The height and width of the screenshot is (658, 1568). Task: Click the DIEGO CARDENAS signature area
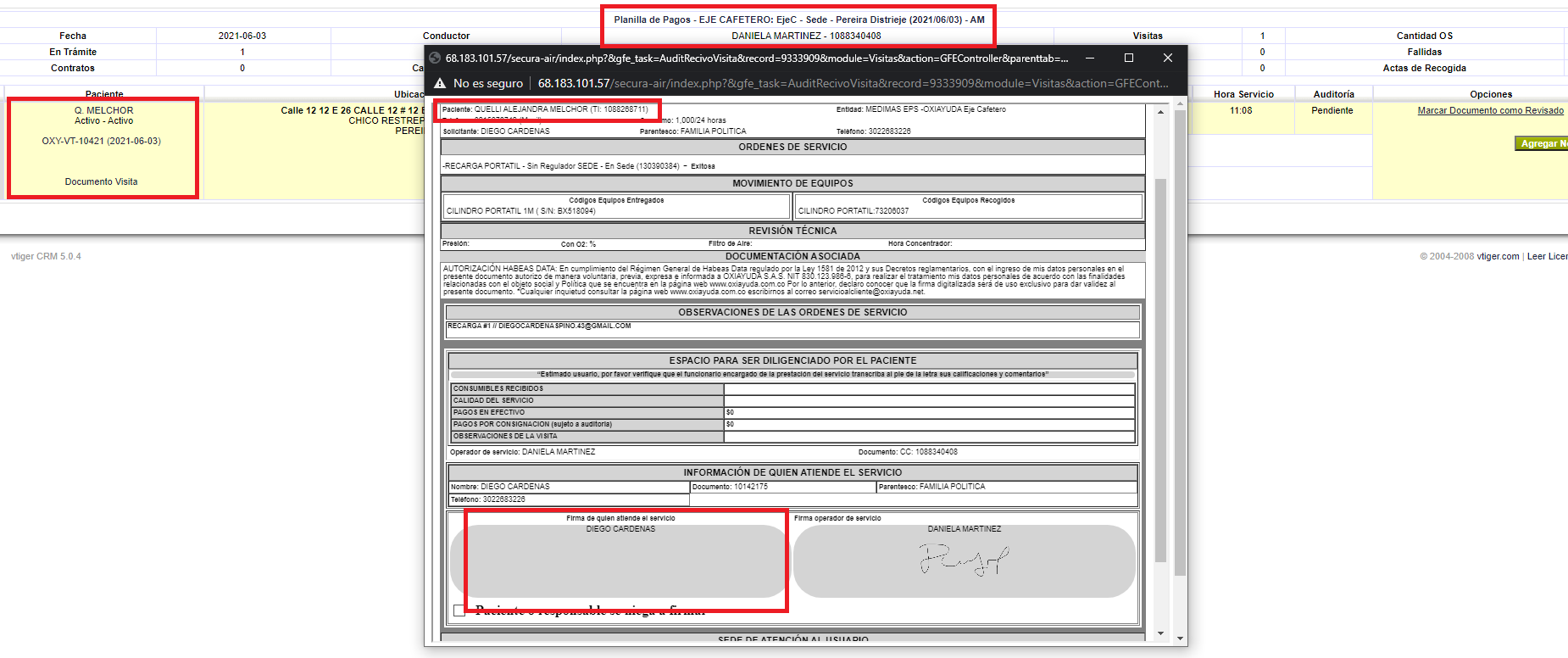pos(620,561)
